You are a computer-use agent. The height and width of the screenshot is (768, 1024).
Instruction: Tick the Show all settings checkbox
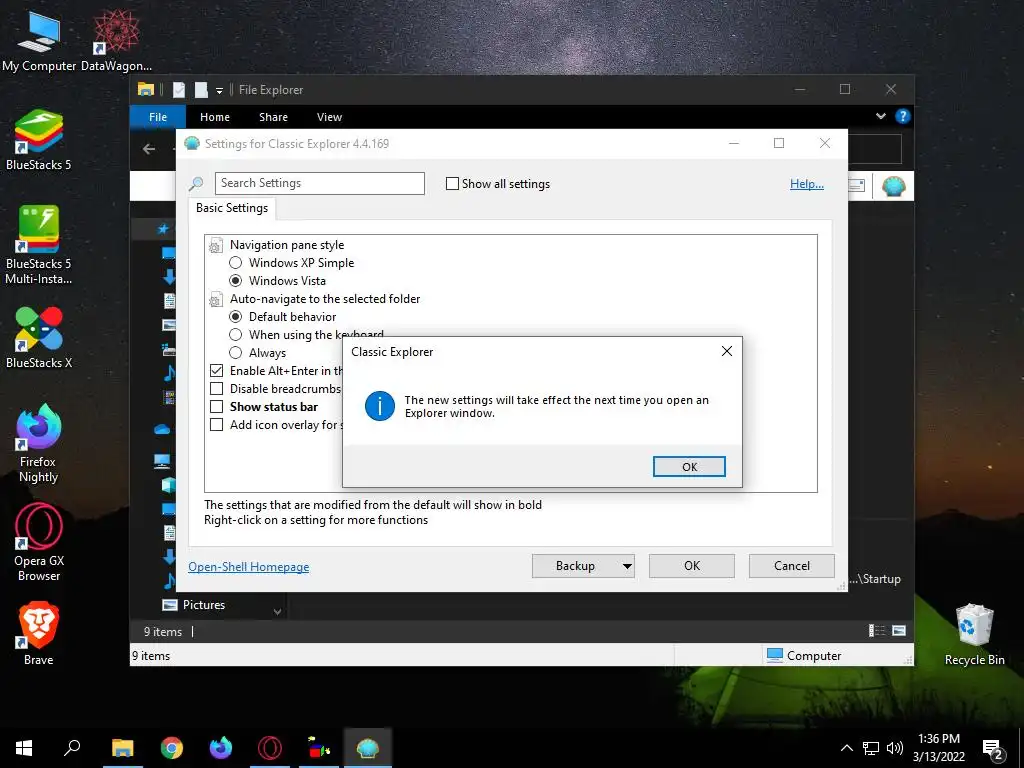(x=452, y=184)
